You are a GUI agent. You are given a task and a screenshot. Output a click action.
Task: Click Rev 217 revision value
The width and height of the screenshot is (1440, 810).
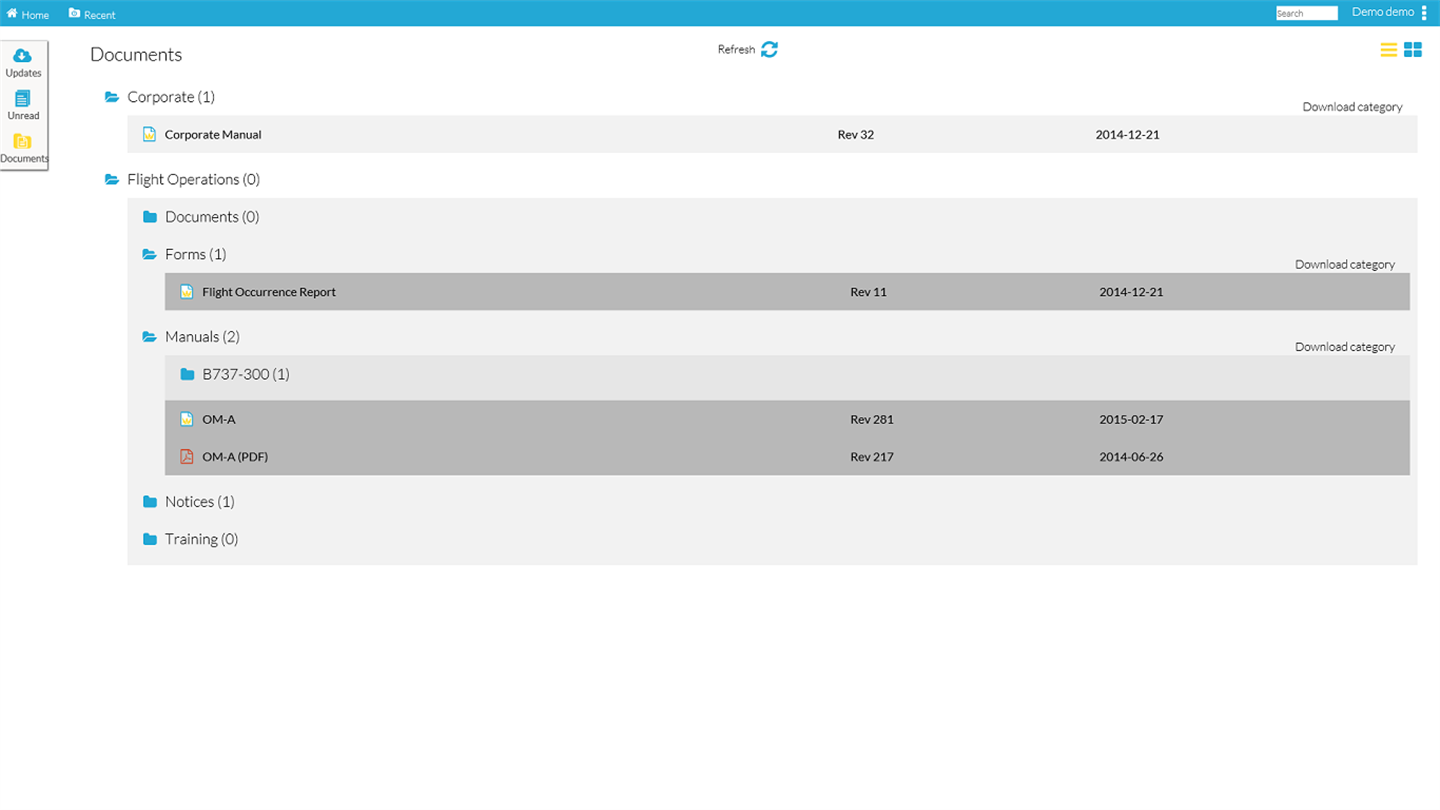click(x=872, y=457)
